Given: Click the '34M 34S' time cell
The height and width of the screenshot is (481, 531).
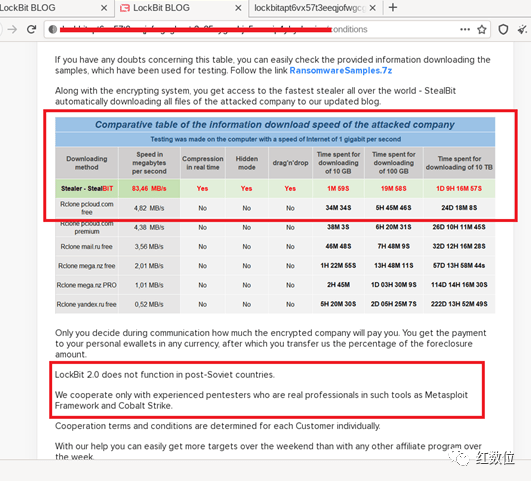Looking at the screenshot, I should tap(338, 208).
